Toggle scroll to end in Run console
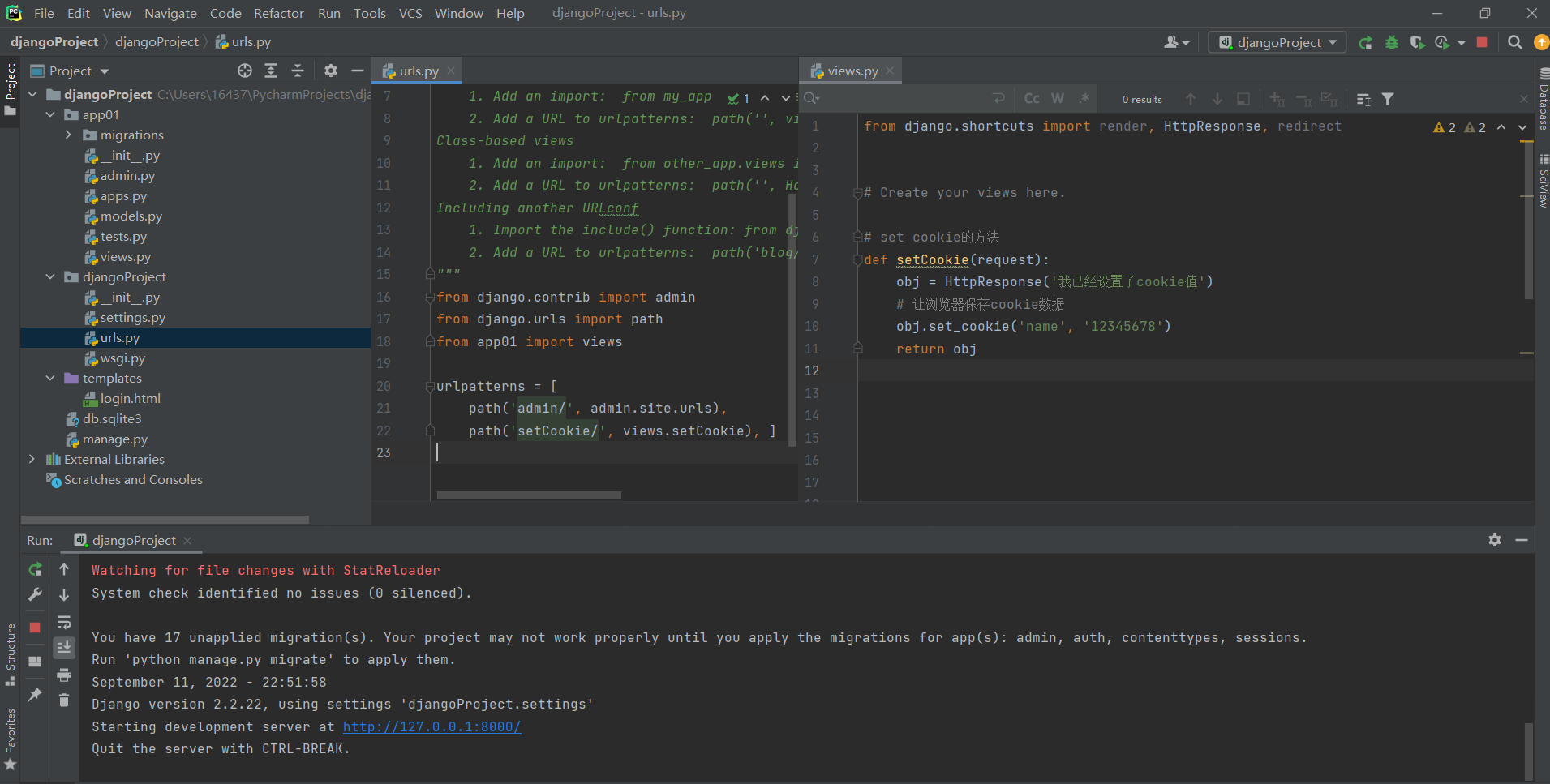Viewport: 1550px width, 784px height. tap(64, 648)
